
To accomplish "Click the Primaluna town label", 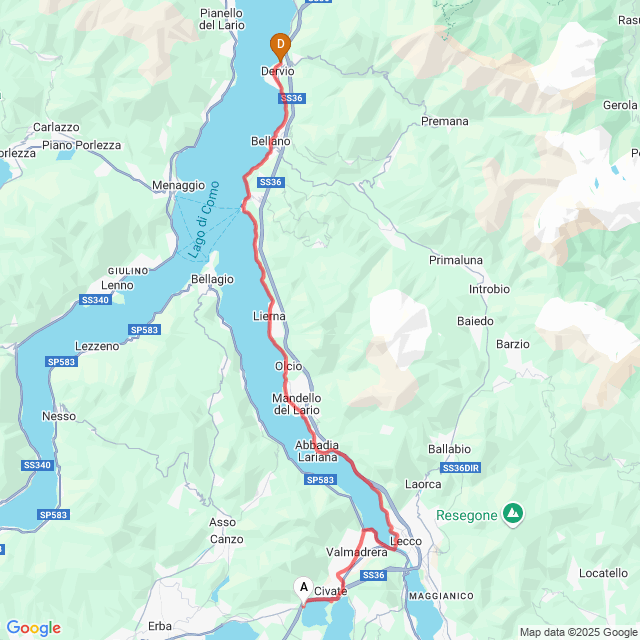I will 456,260.
